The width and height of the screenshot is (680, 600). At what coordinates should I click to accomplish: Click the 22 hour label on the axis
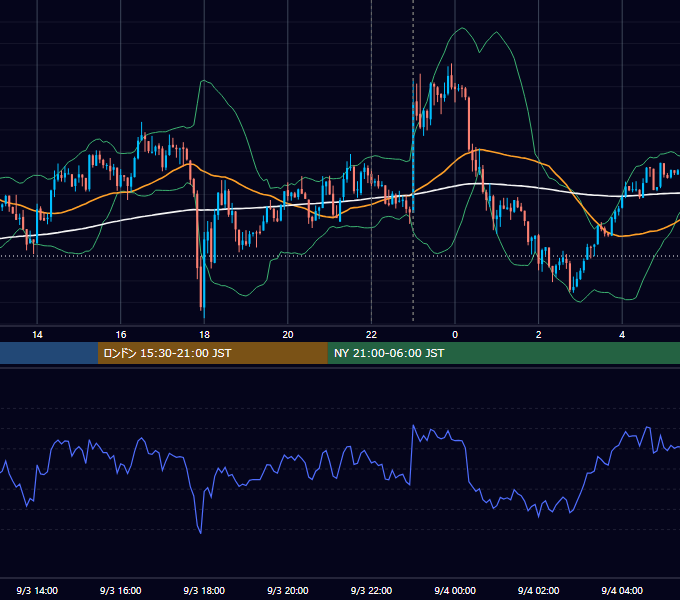coord(371,335)
